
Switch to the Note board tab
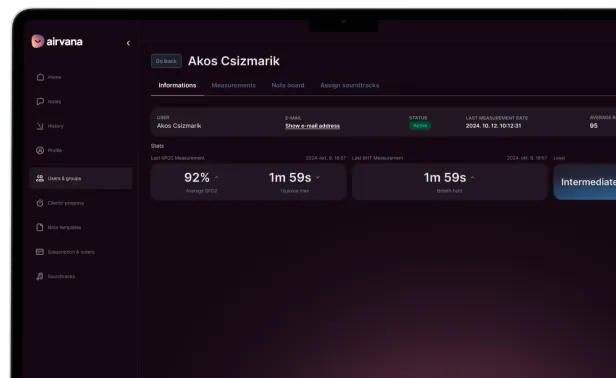coord(288,85)
